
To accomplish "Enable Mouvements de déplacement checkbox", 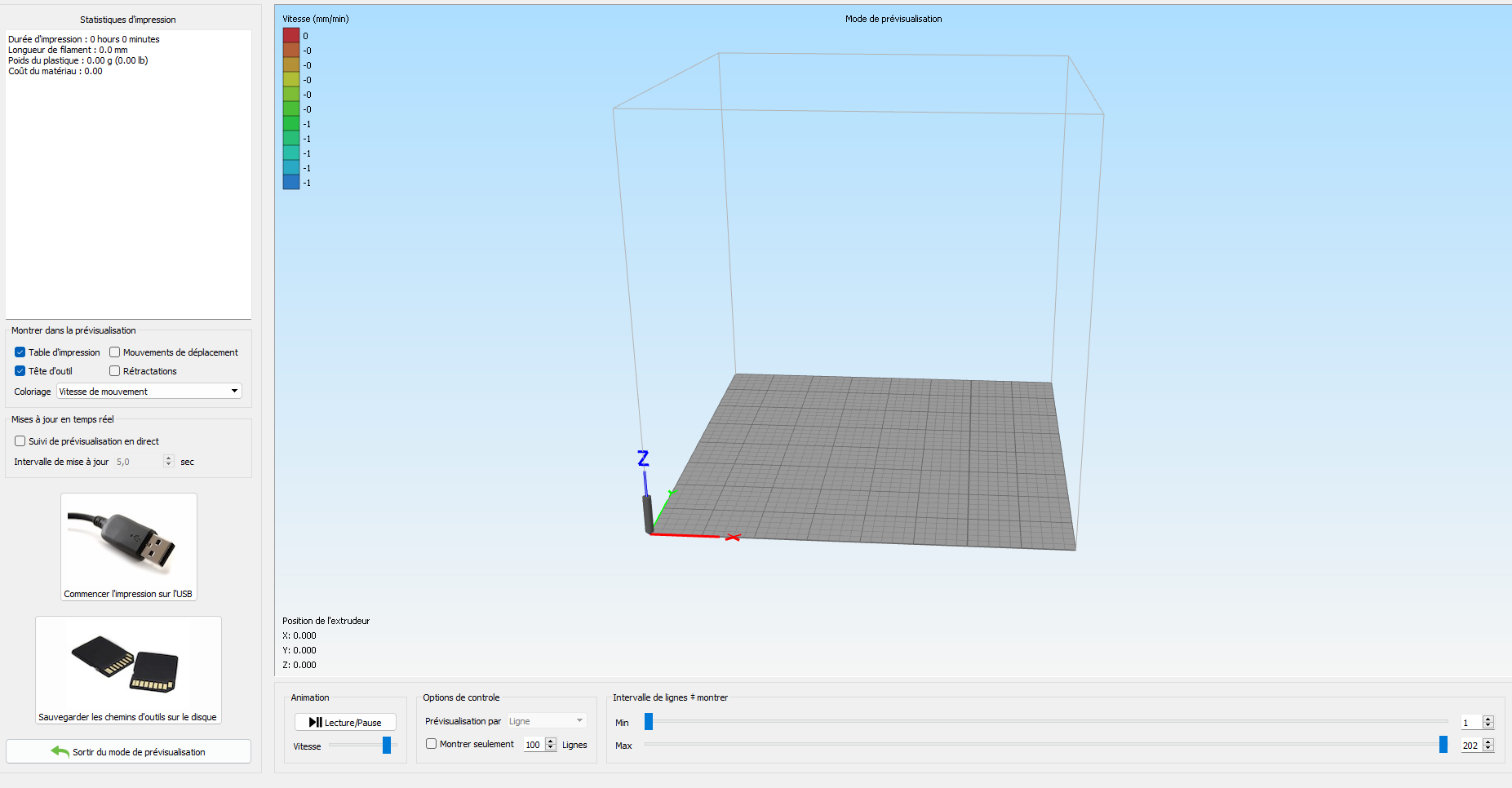I will pos(115,352).
